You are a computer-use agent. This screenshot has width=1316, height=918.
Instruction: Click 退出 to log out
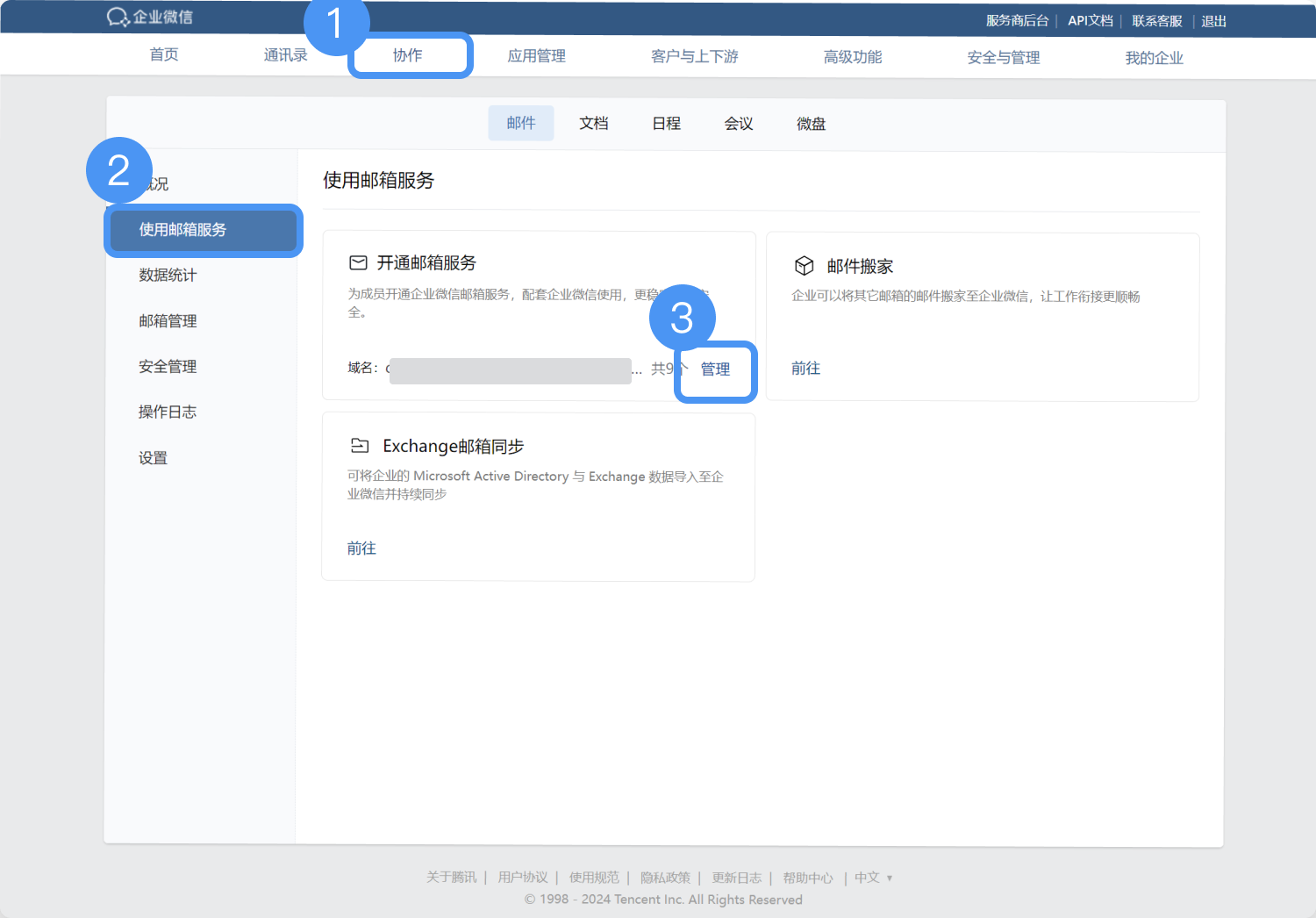[1213, 21]
